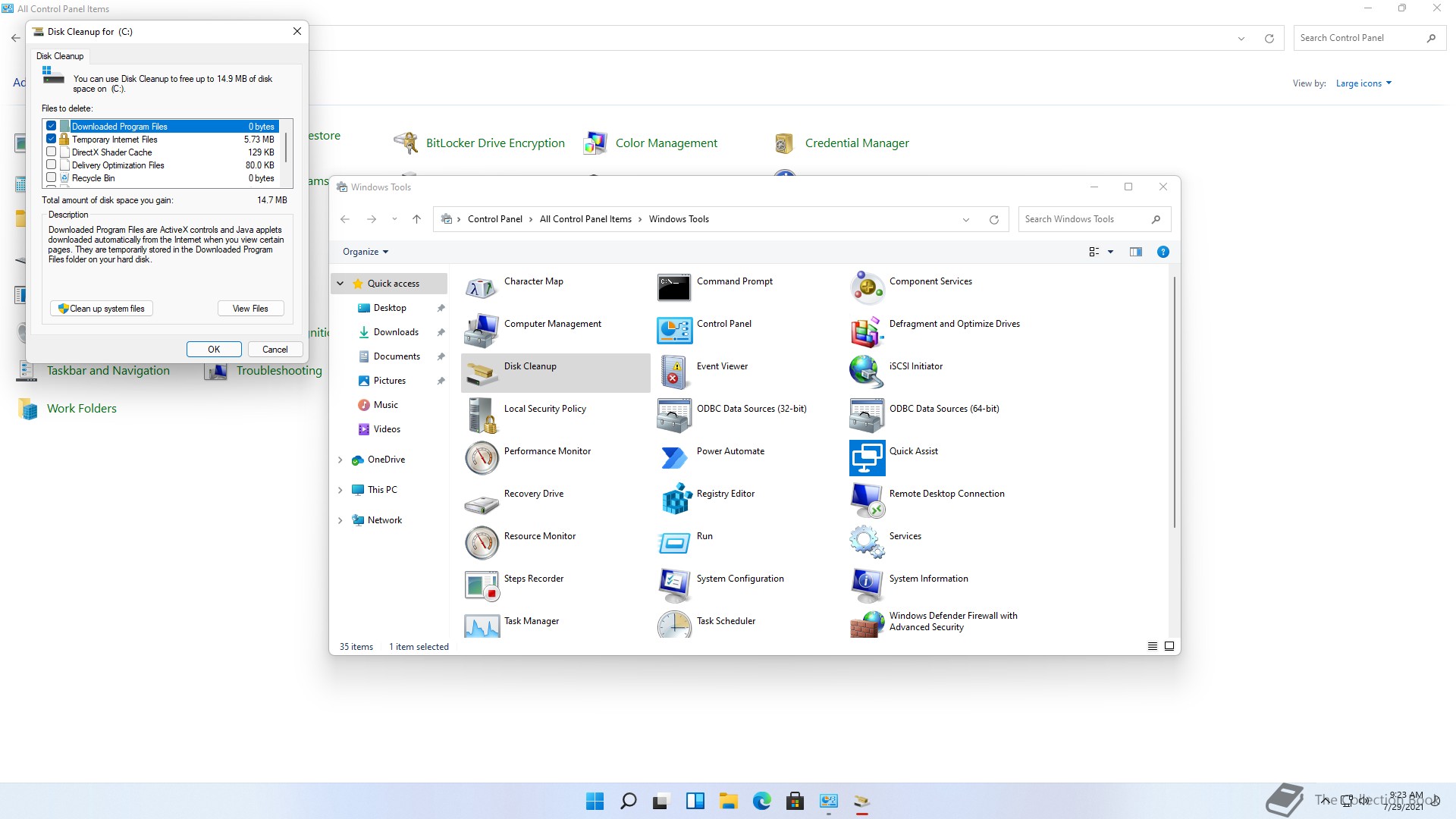
Task: Click View Files button
Action: (x=250, y=309)
